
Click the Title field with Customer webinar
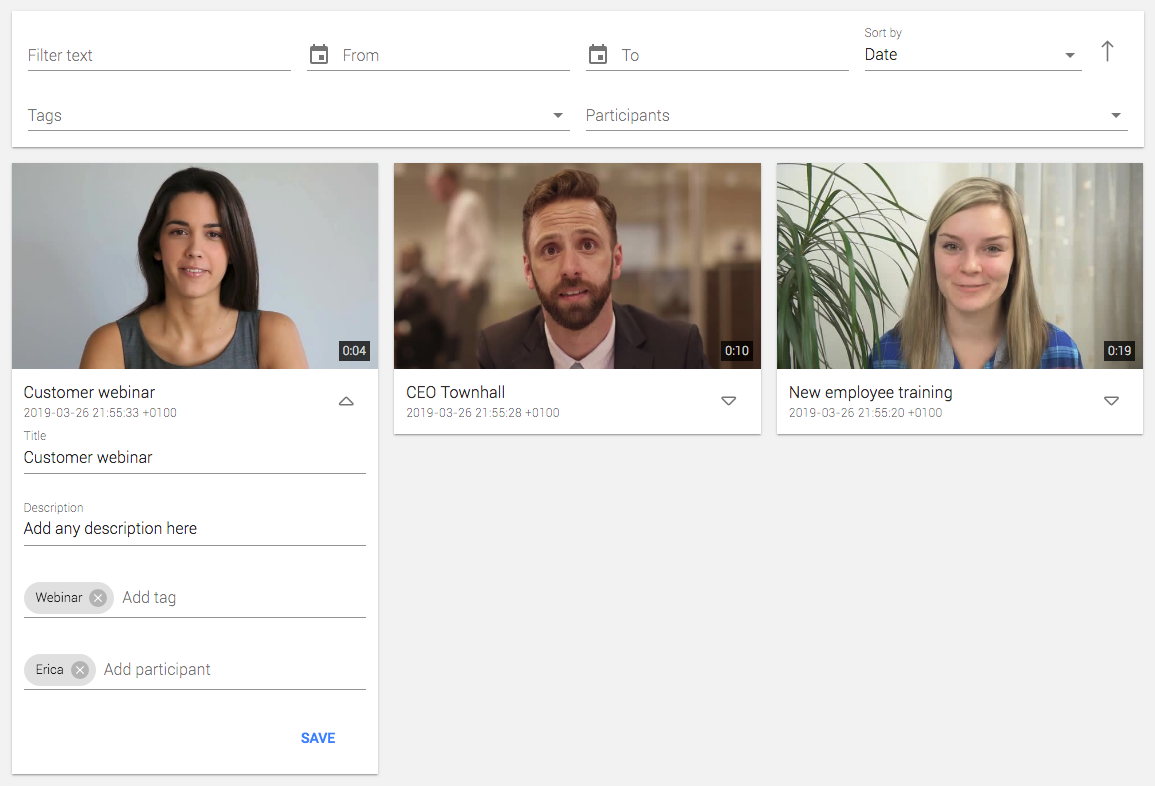pos(194,458)
